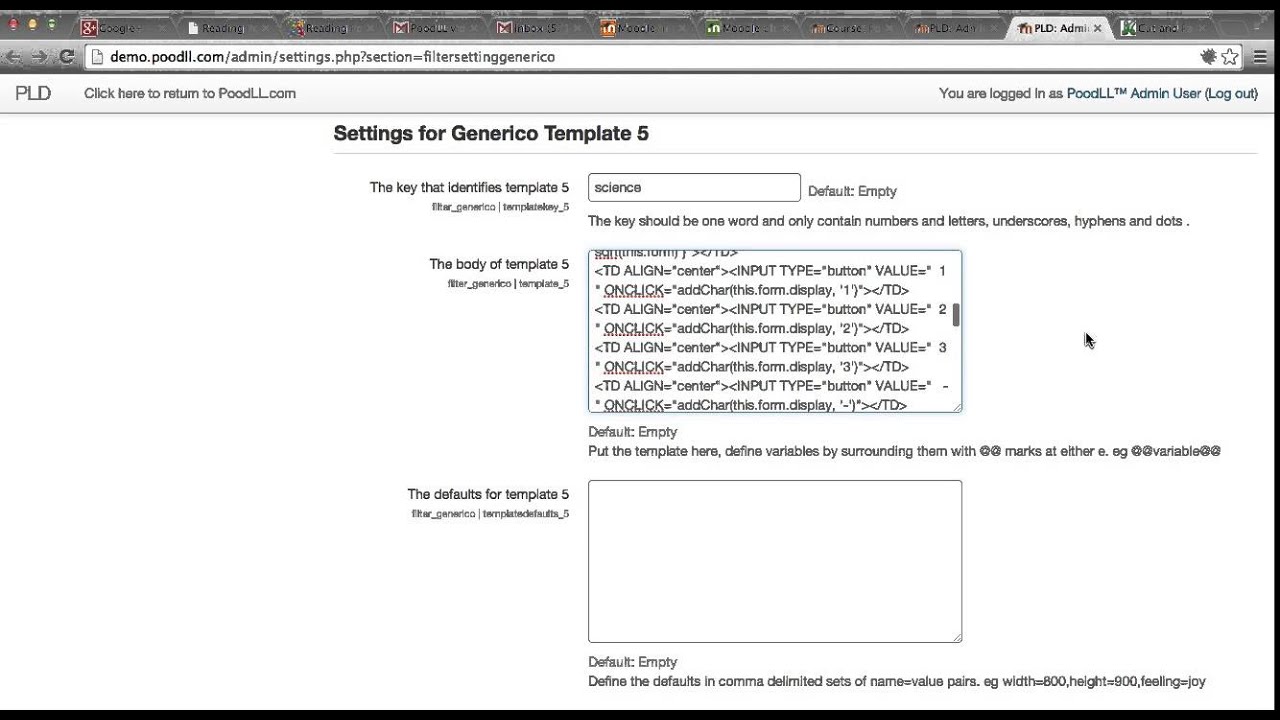Screen dimensions: 1280x720
Task: Click the filter_generico | templatekey_5 text
Action: coord(500,207)
